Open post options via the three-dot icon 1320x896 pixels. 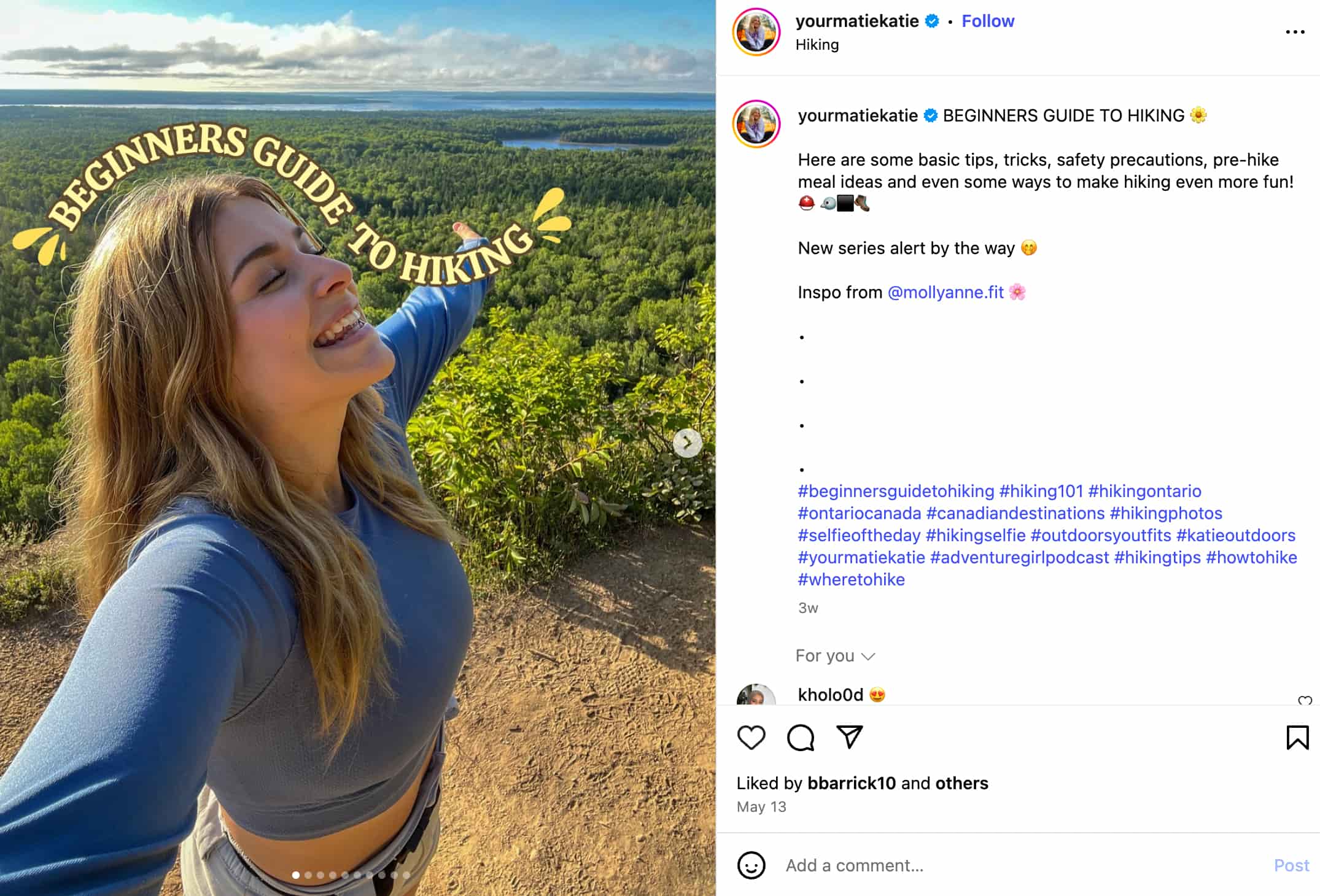coord(1295,32)
